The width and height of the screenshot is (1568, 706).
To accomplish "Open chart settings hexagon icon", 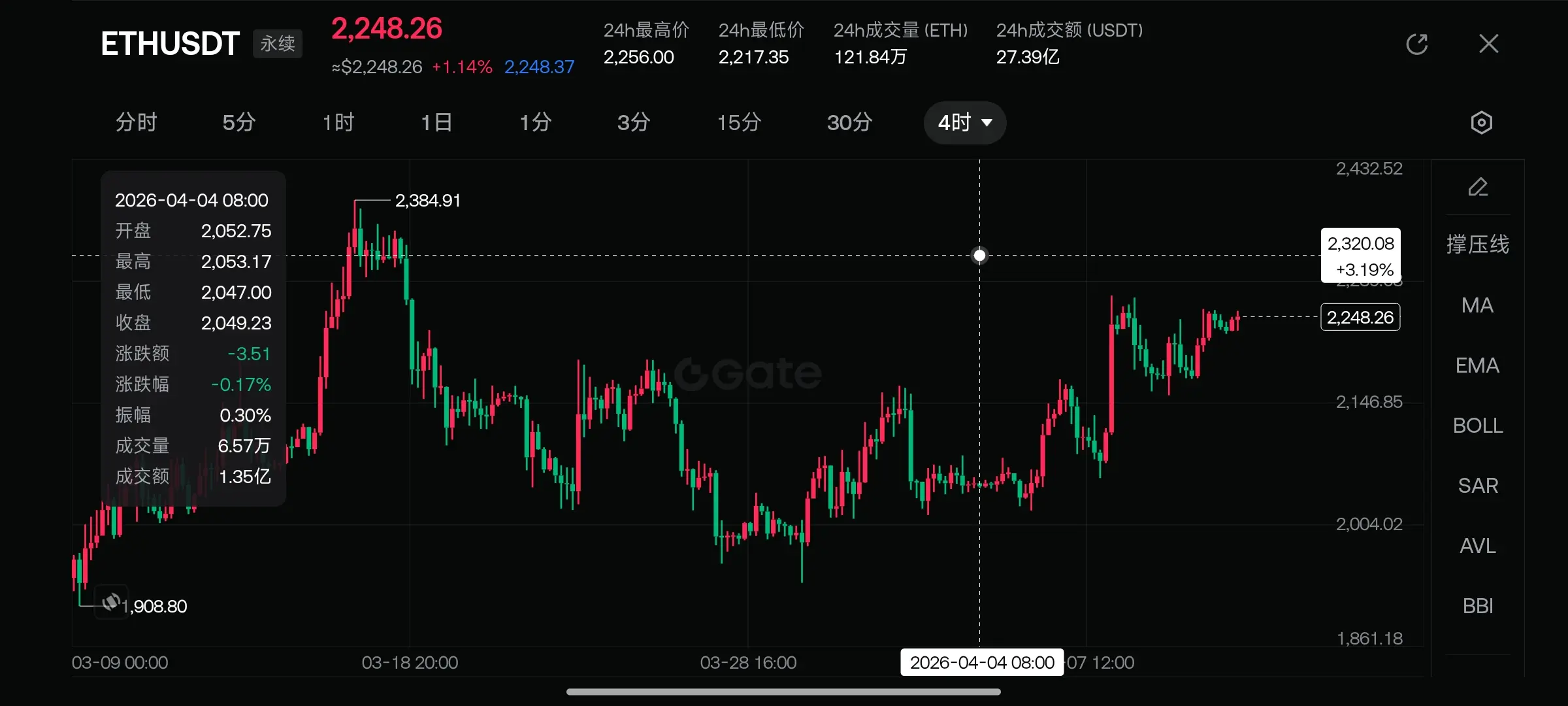I will click(x=1481, y=122).
